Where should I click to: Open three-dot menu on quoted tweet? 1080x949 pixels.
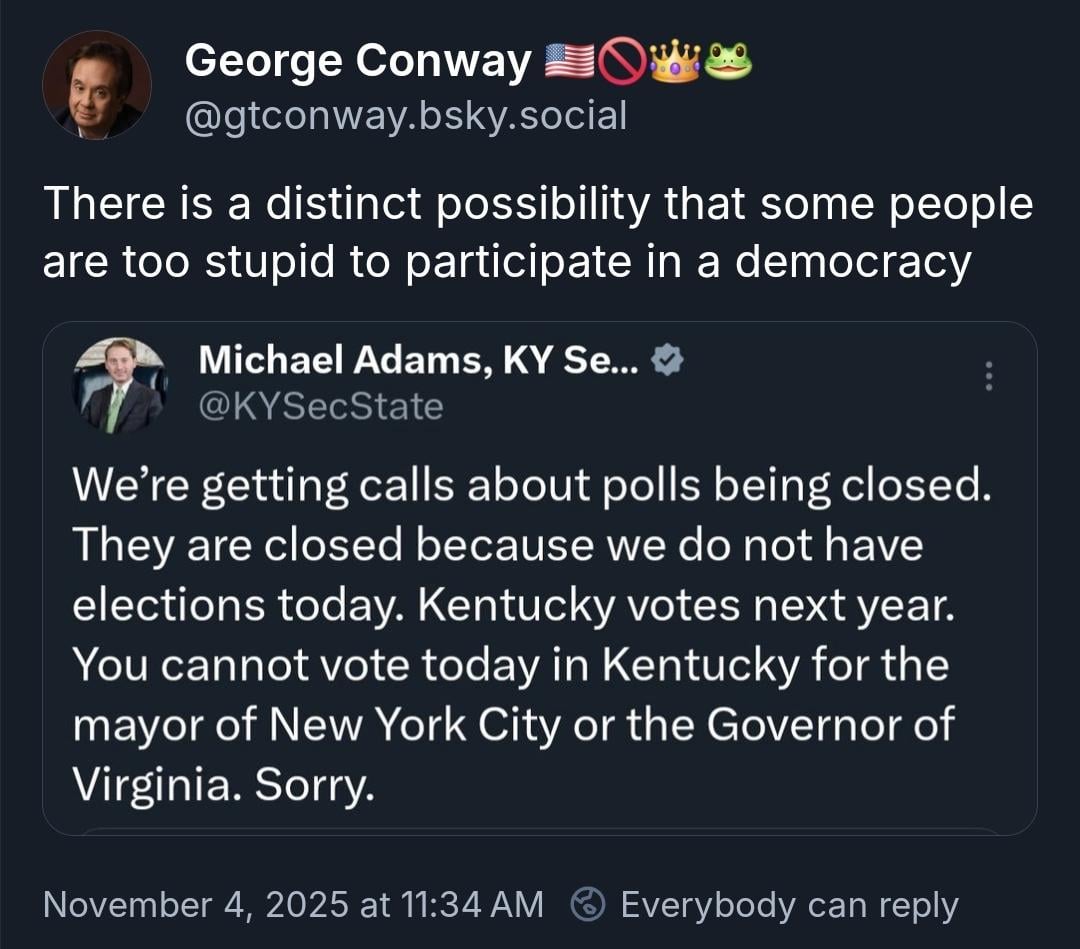pos(989,376)
